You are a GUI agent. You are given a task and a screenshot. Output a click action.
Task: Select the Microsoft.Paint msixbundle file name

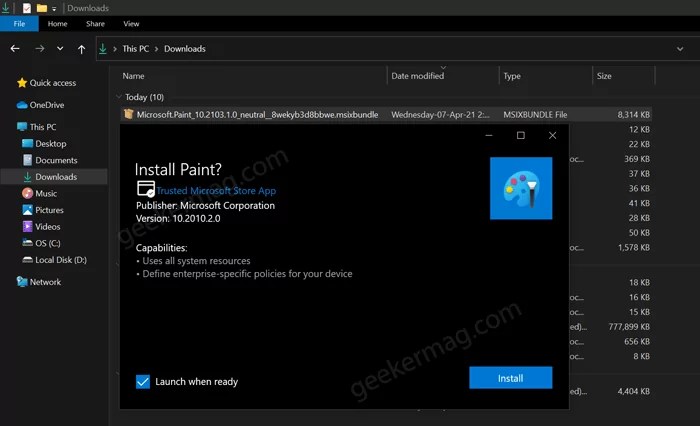[258, 115]
